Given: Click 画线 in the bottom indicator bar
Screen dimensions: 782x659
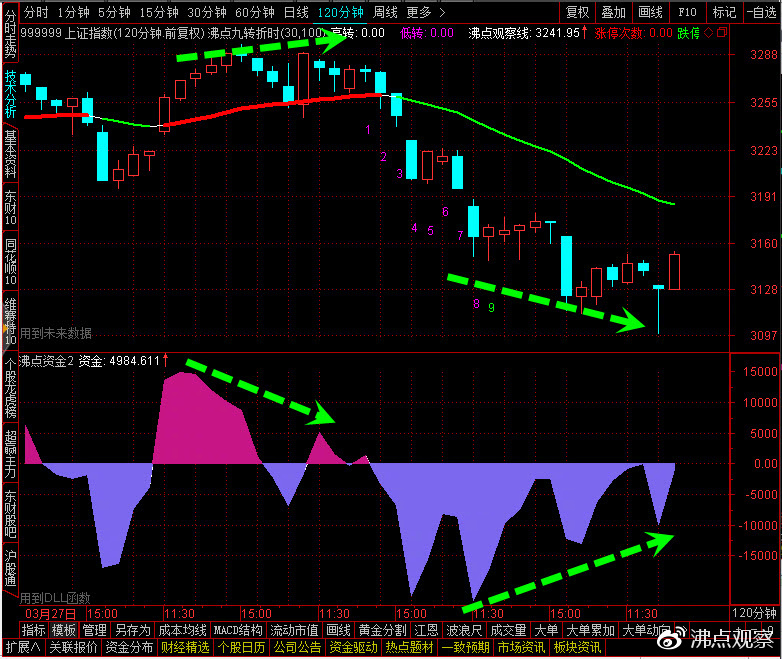Looking at the screenshot, I should click(338, 630).
